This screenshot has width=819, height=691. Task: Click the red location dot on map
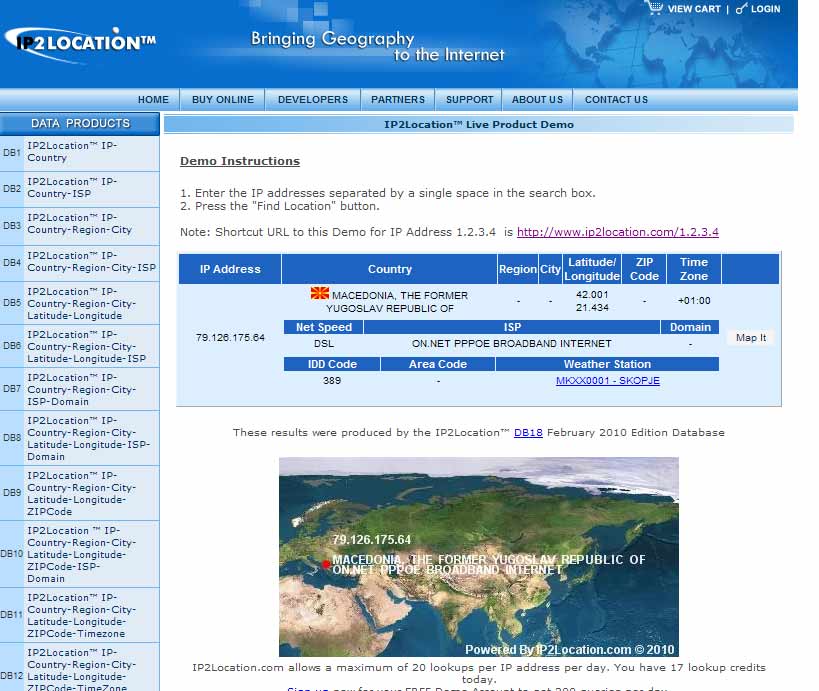(x=326, y=564)
